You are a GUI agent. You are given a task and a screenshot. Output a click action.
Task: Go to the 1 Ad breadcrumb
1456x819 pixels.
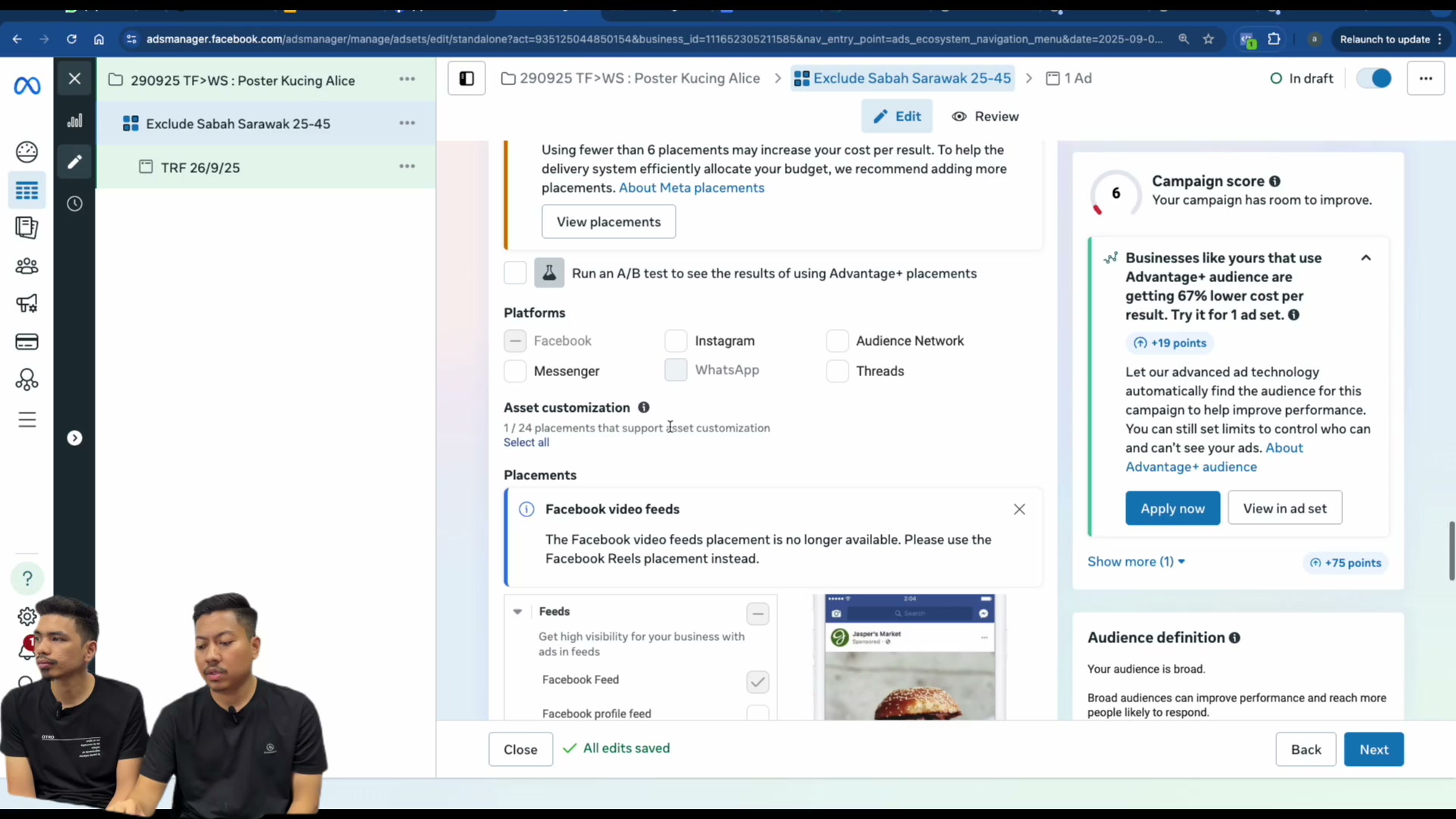[x=1068, y=79]
